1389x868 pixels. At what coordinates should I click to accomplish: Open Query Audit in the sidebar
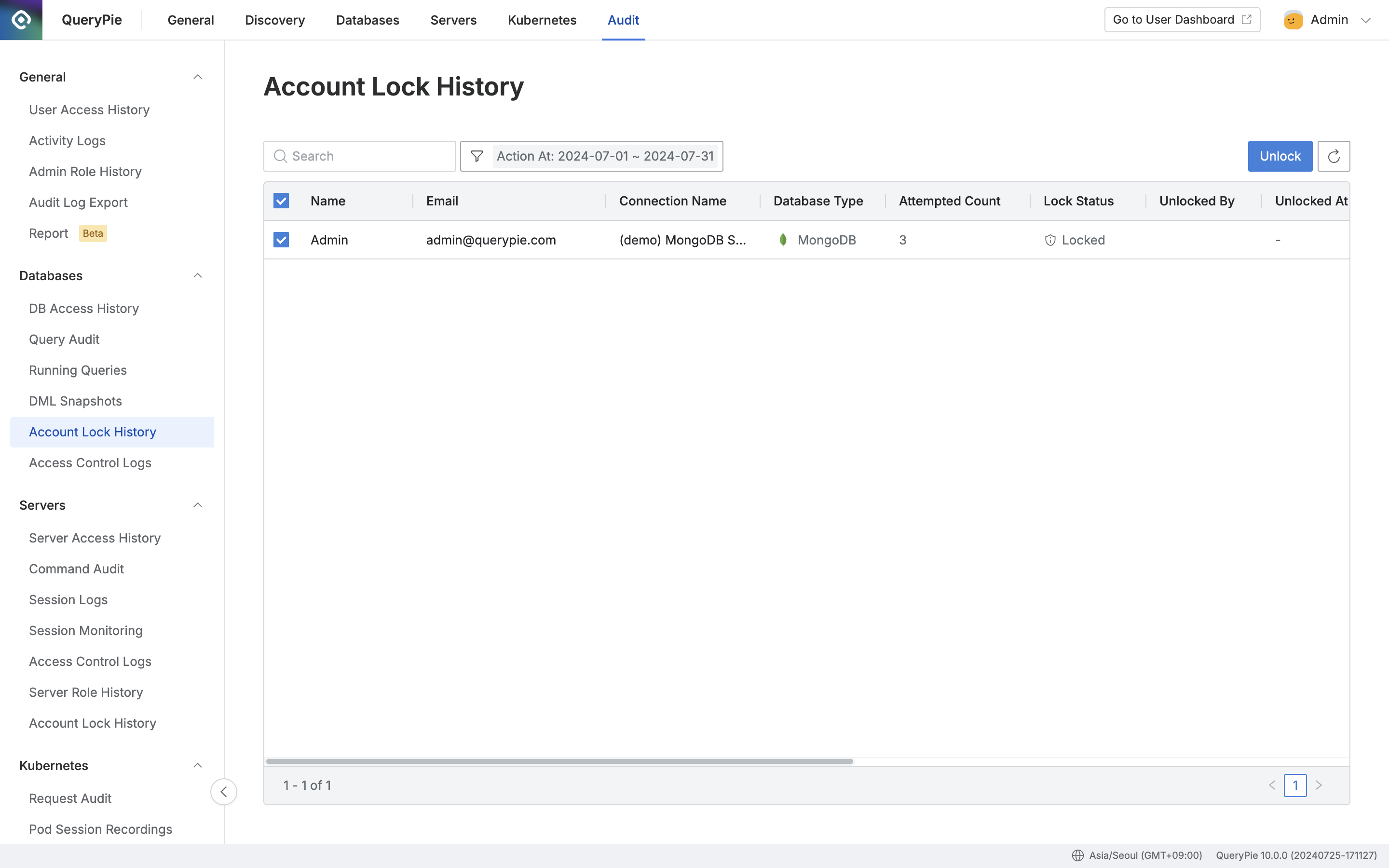[x=64, y=339]
